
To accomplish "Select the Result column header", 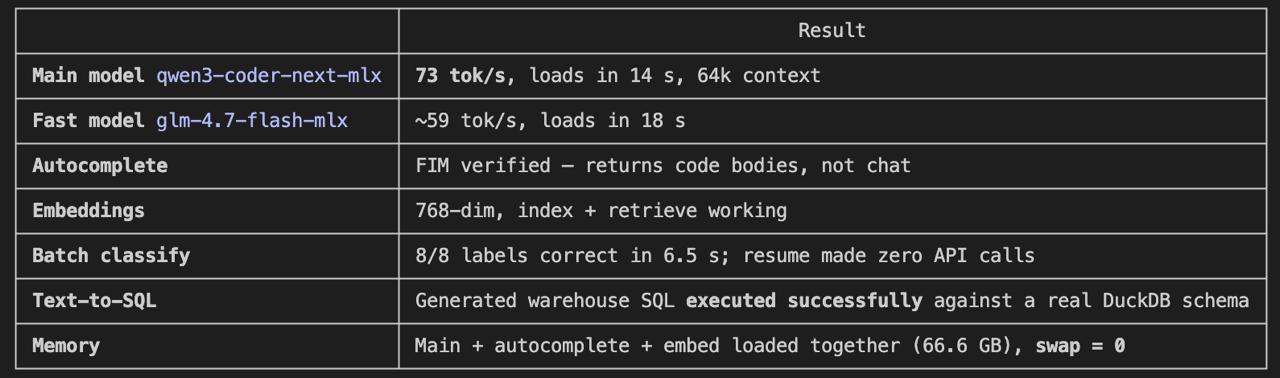I will [x=832, y=30].
